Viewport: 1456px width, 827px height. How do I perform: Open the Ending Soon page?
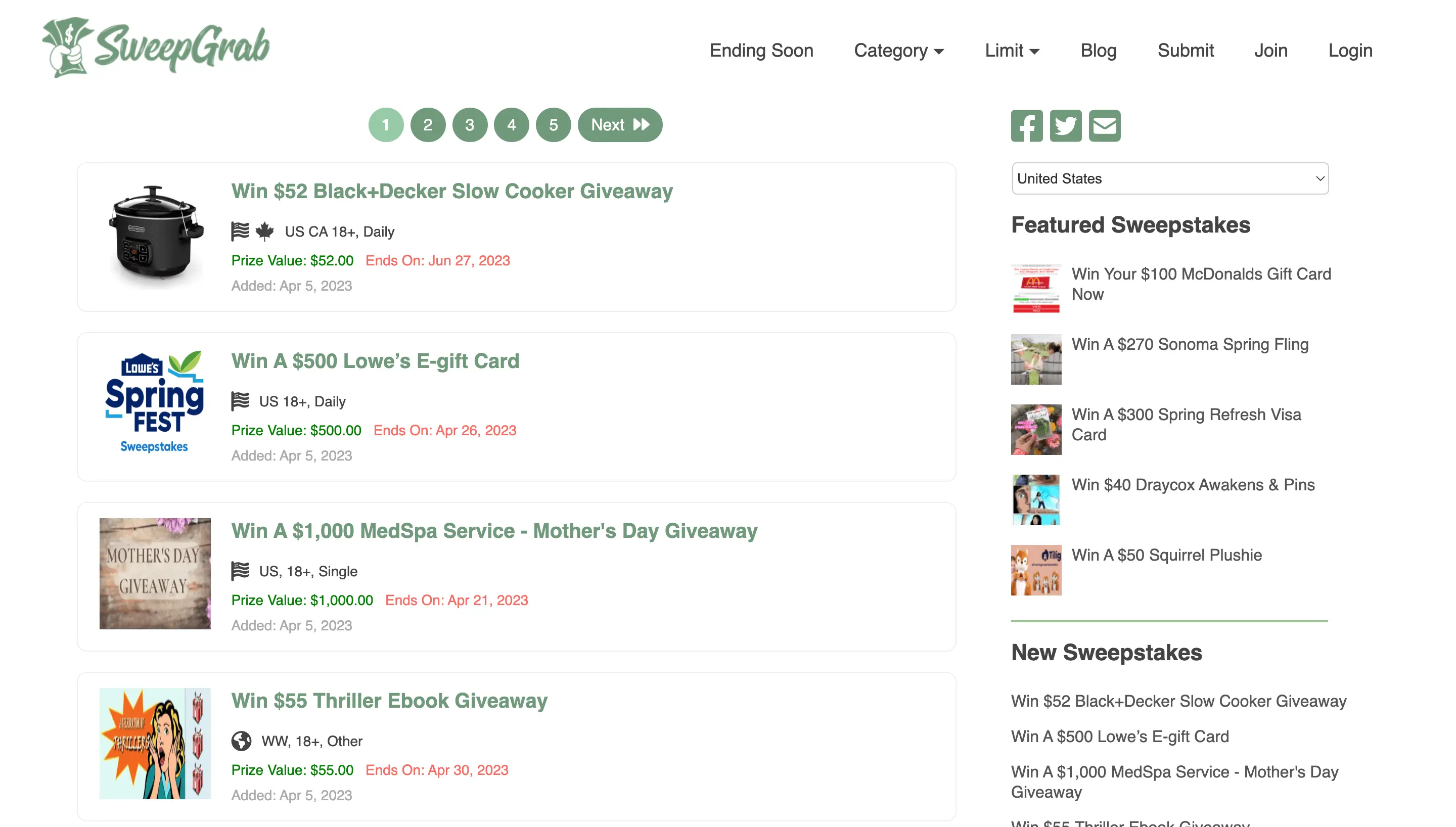(761, 51)
